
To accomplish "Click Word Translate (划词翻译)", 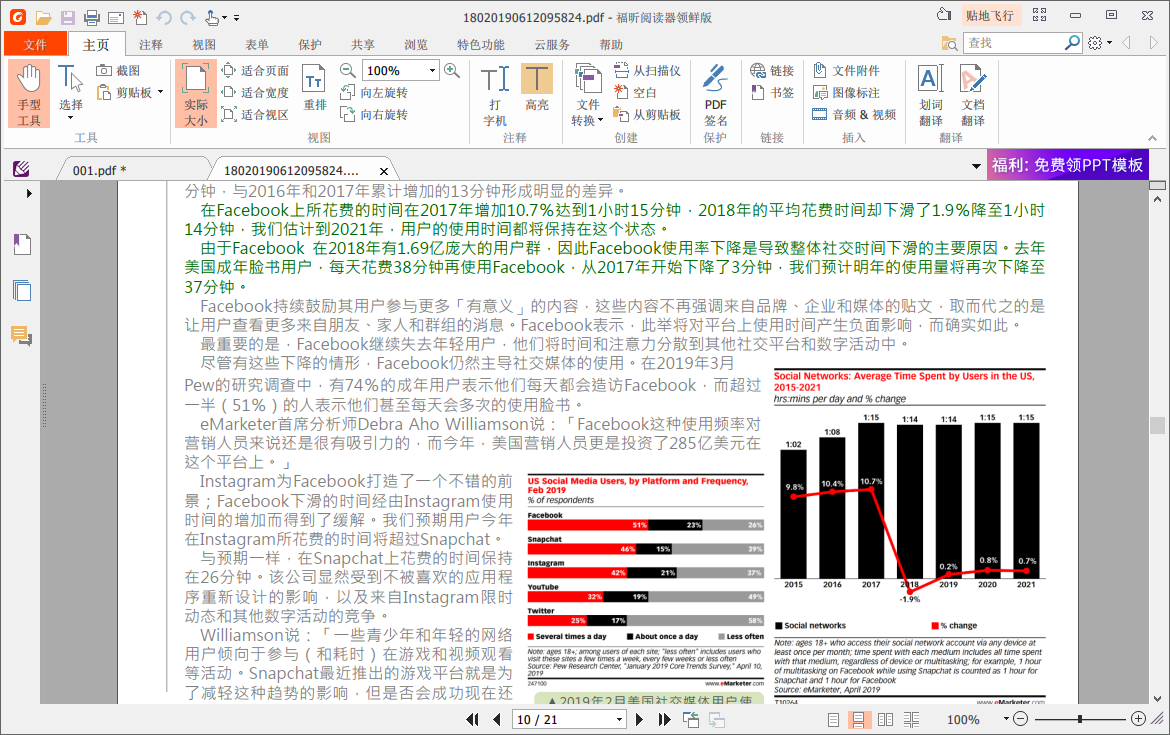I will 930,95.
